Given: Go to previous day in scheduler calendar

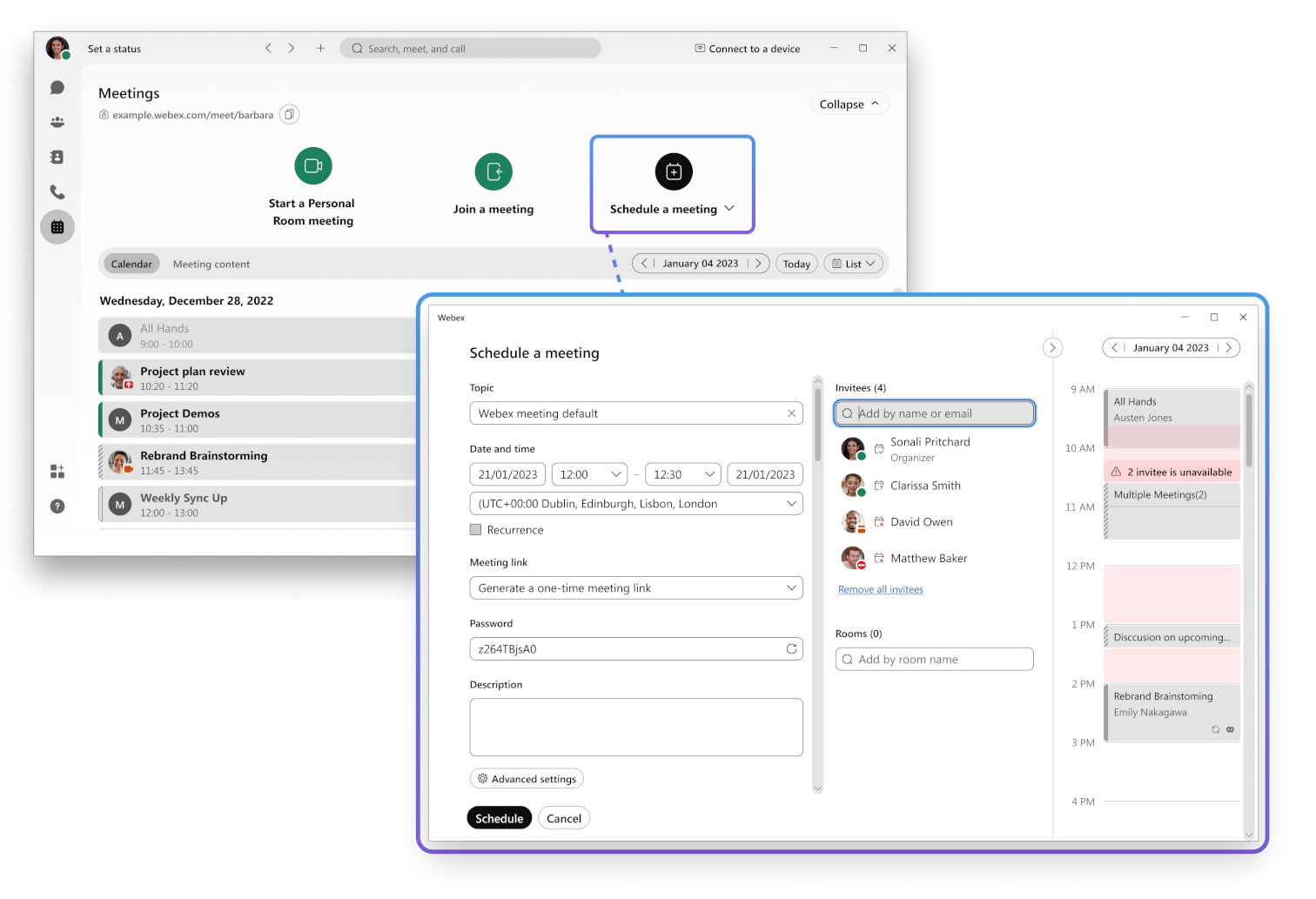Looking at the screenshot, I should pos(1114,348).
